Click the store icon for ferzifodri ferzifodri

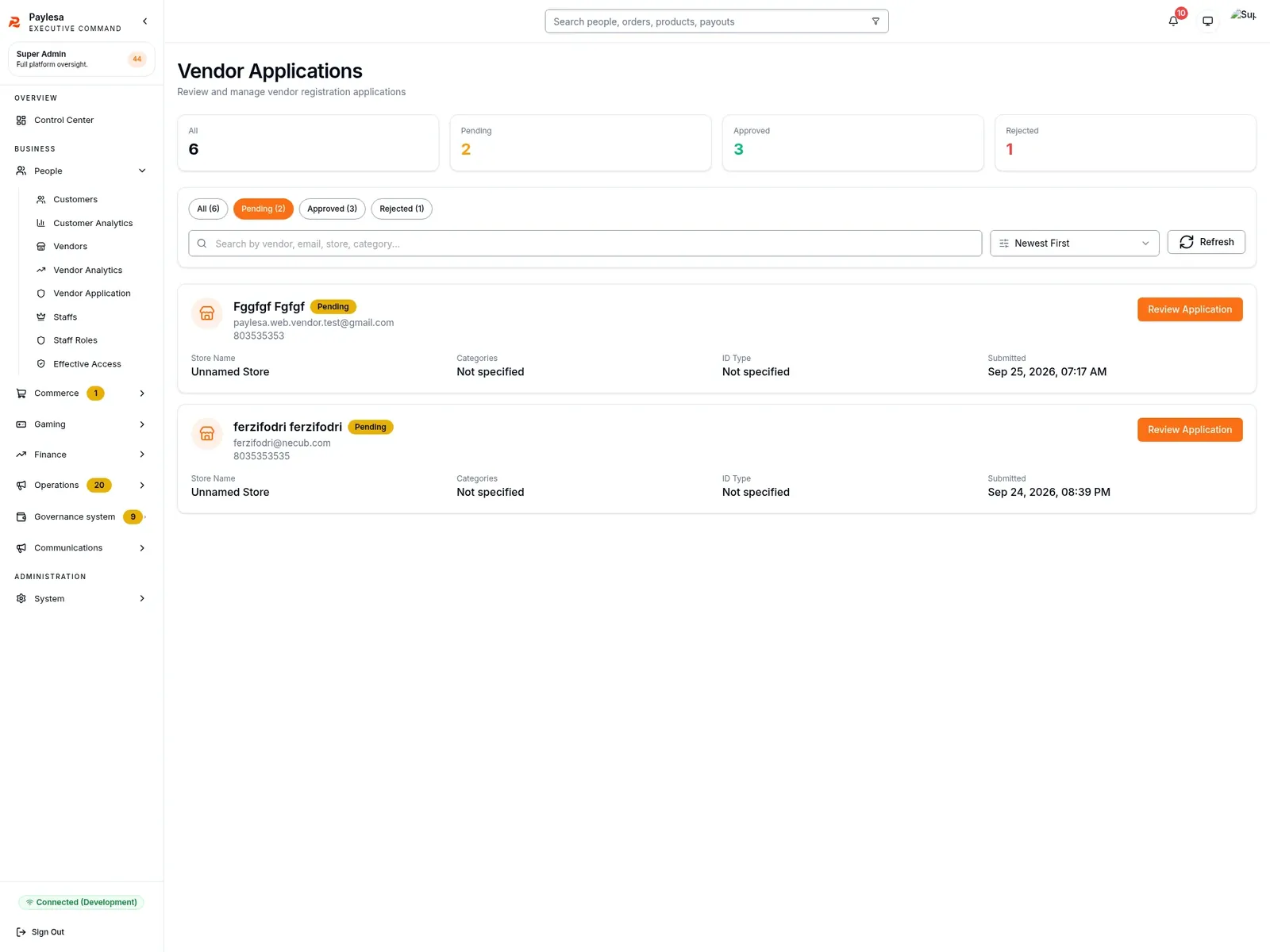coord(207,434)
